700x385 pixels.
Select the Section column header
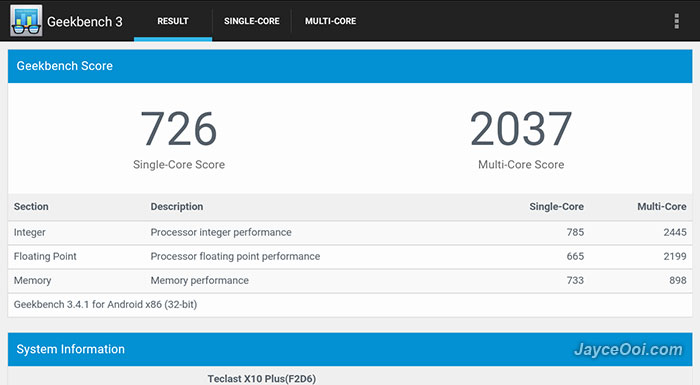pos(31,206)
